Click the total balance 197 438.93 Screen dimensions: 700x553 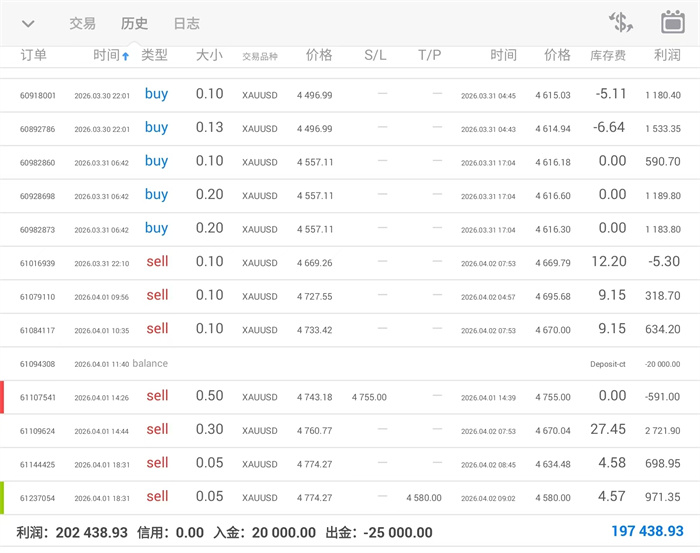[647, 532]
